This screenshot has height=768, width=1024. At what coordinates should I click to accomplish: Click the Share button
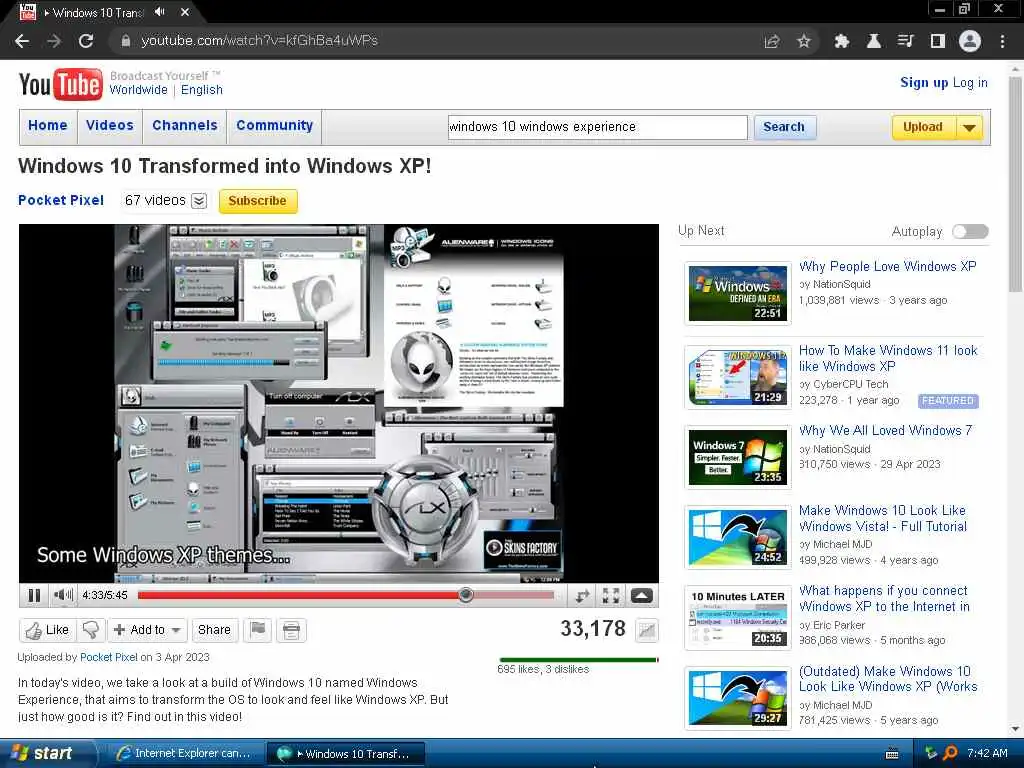[214, 630]
